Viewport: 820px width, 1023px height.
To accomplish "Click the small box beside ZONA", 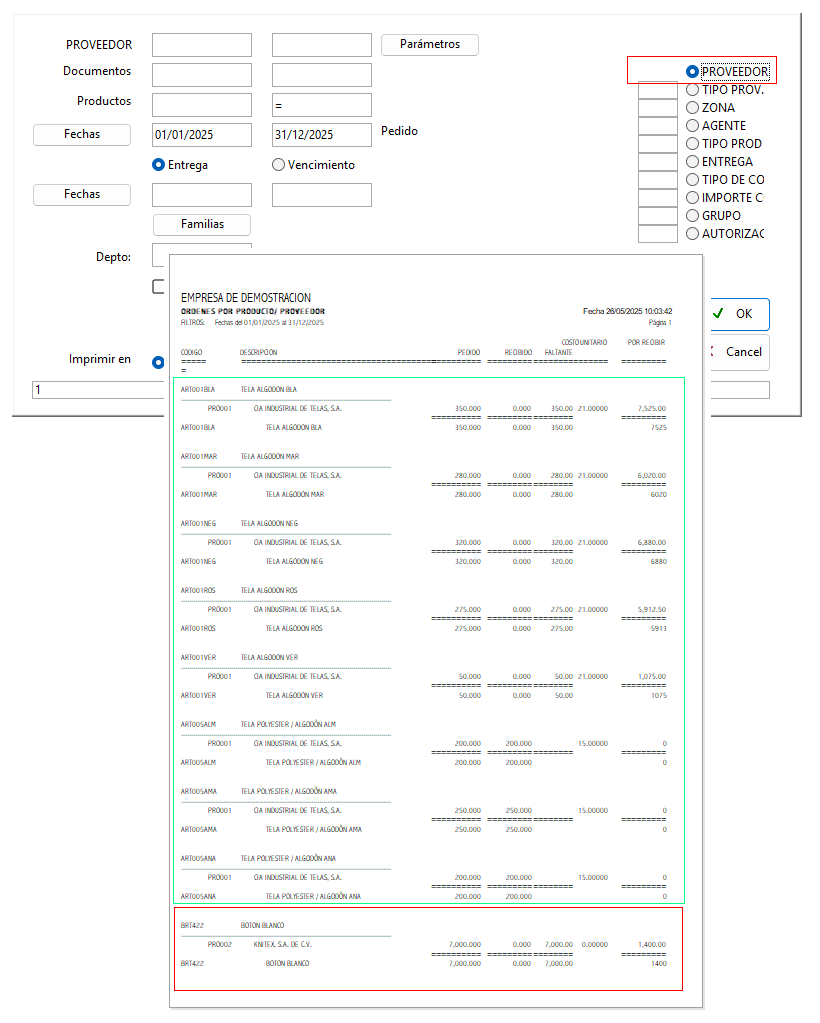I will pyautogui.click(x=658, y=108).
